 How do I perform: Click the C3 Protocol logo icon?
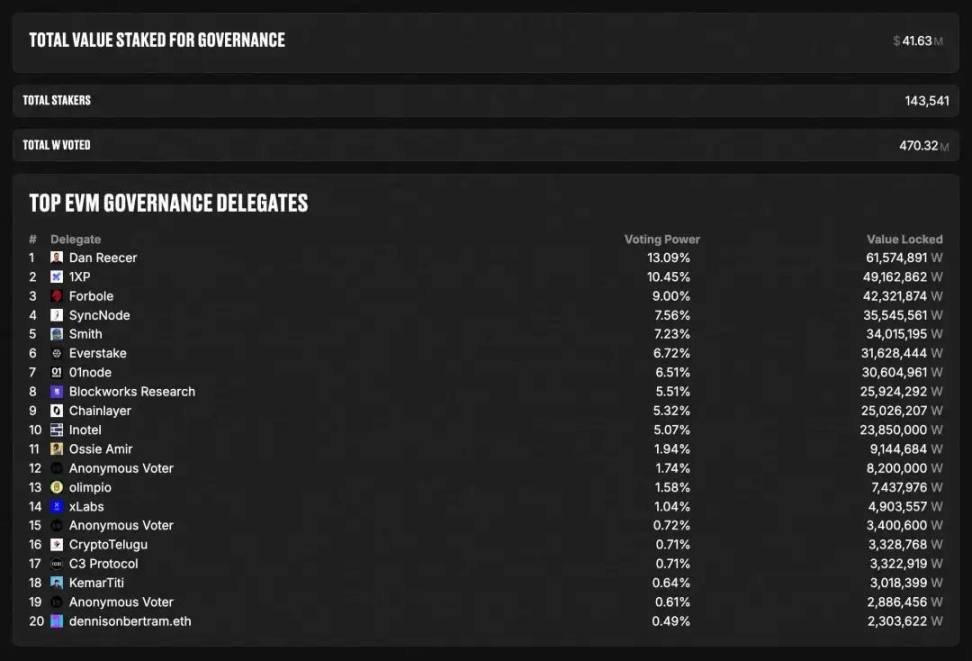pyautogui.click(x=57, y=564)
